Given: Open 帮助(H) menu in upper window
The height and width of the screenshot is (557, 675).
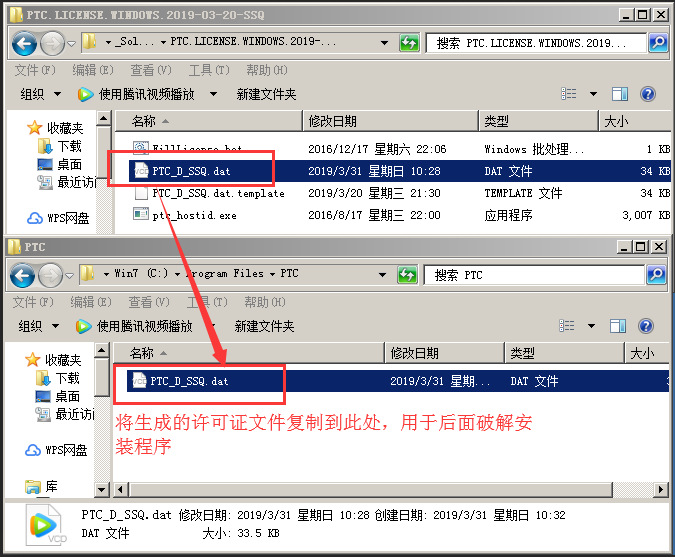Looking at the screenshot, I should pos(267,70).
